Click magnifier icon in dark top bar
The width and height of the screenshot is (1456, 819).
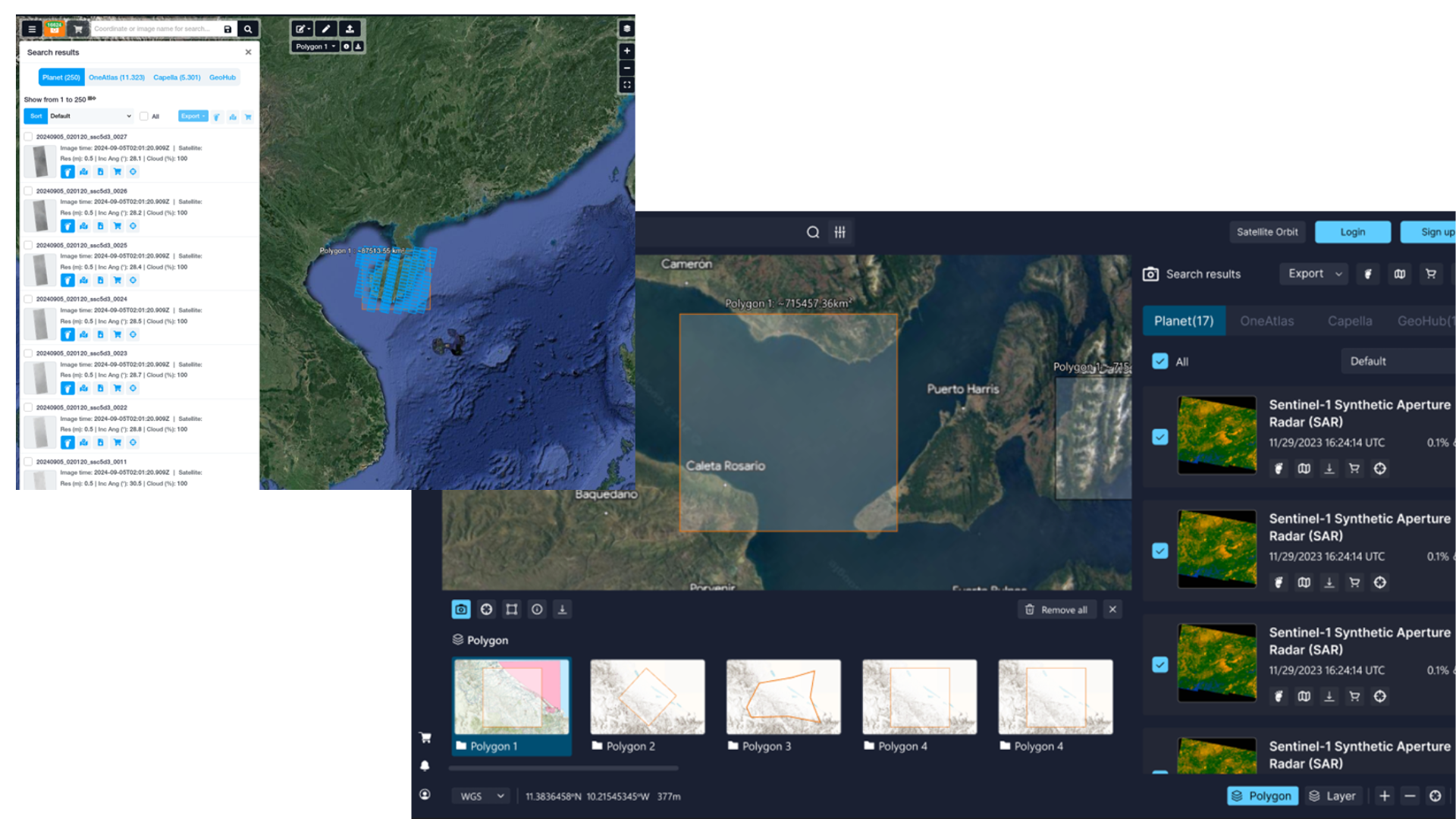(813, 232)
